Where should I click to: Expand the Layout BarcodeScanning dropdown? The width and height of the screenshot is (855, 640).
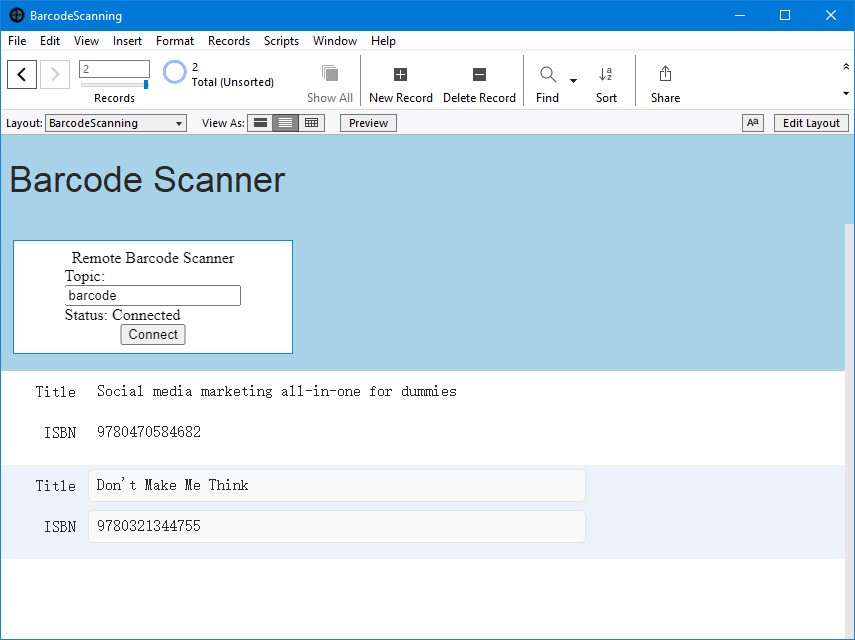116,123
